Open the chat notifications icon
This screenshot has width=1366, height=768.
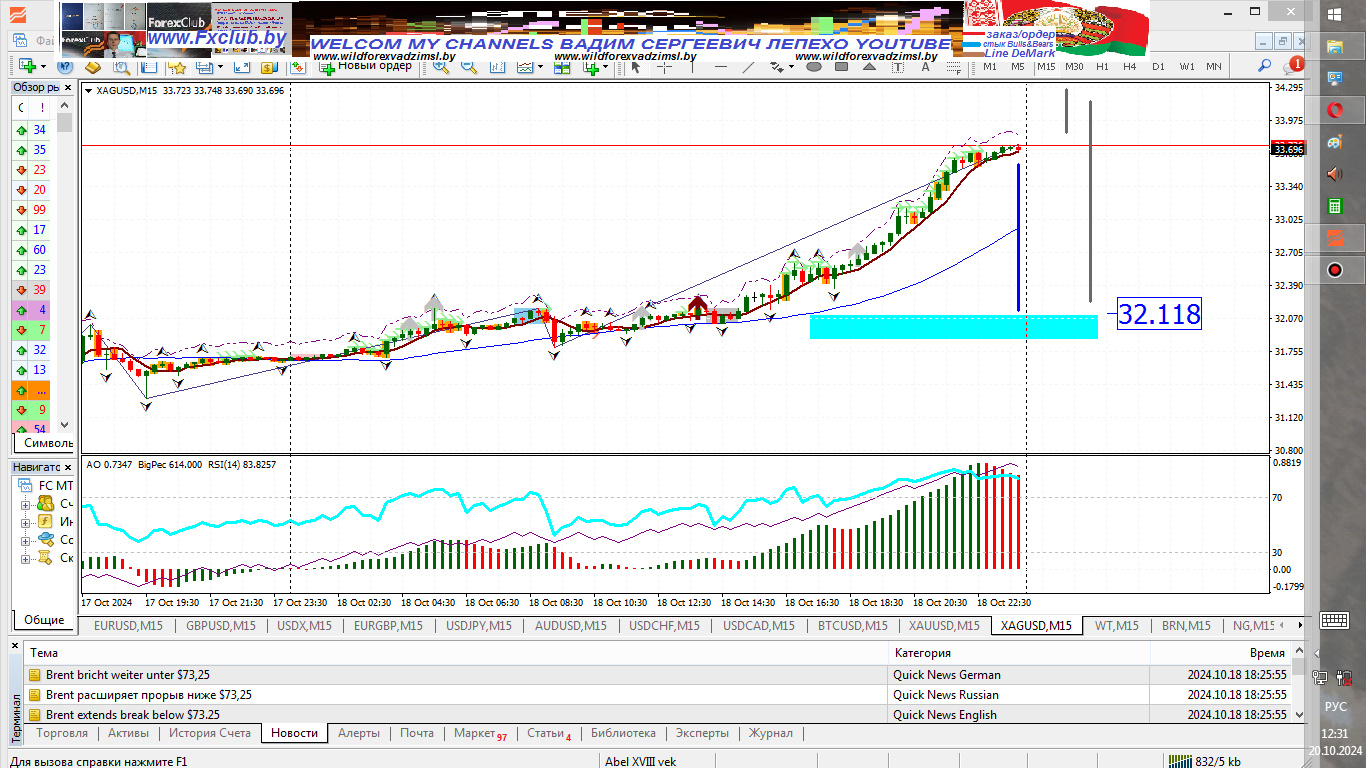click(1294, 67)
